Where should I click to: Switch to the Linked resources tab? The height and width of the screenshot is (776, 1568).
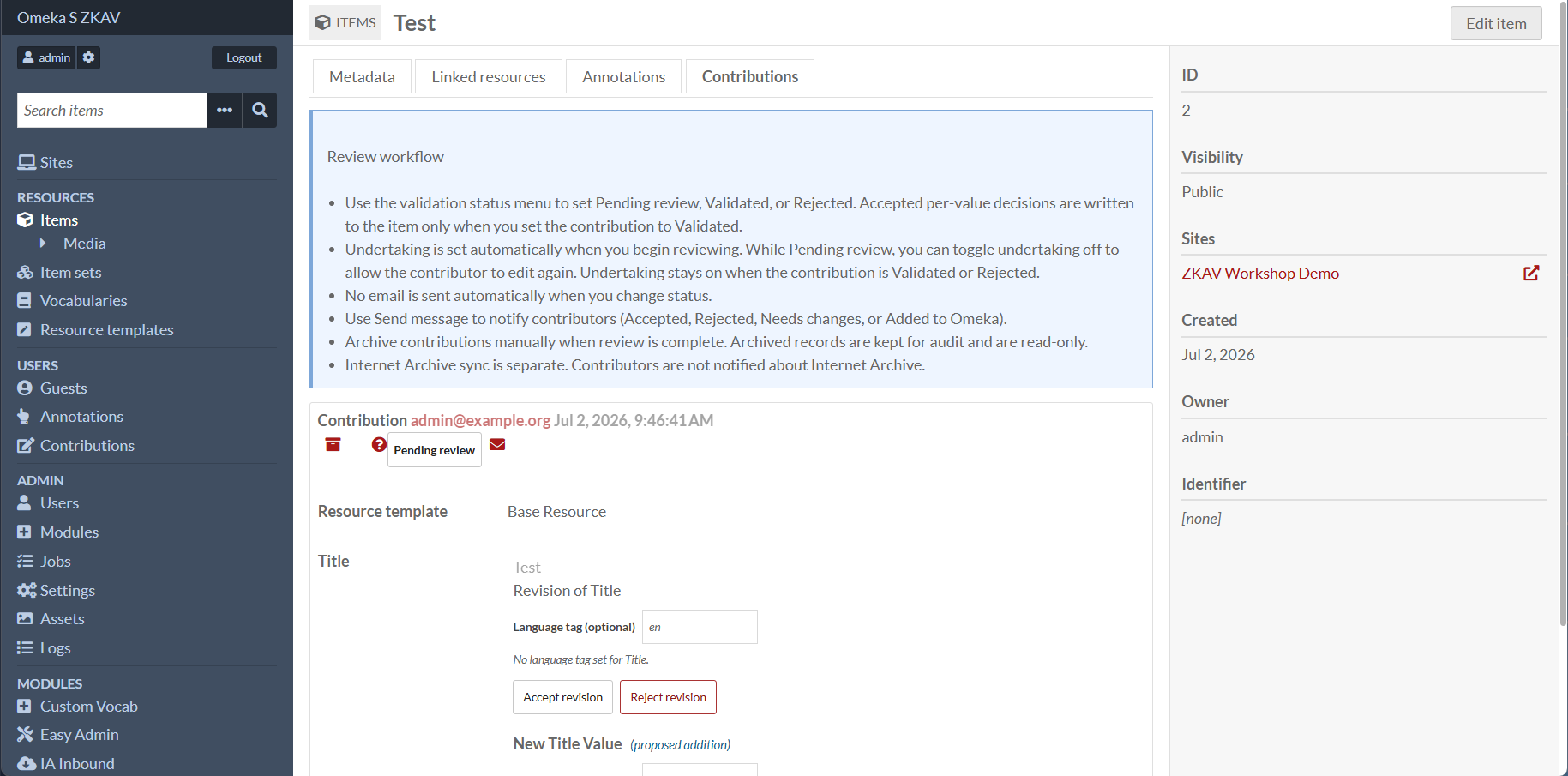click(x=489, y=76)
